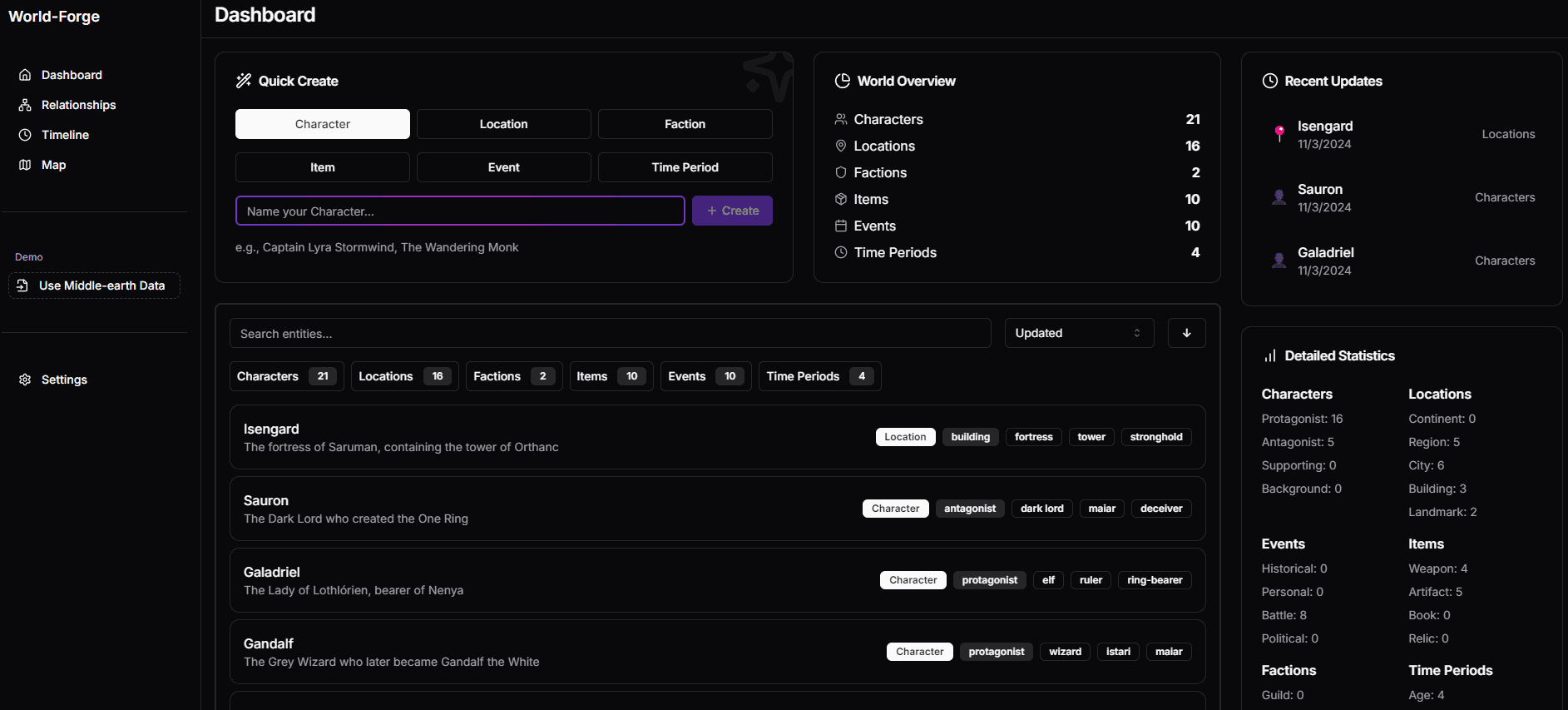Click the Items cube icon in World Overview
The height and width of the screenshot is (710, 1568).
pos(841,199)
